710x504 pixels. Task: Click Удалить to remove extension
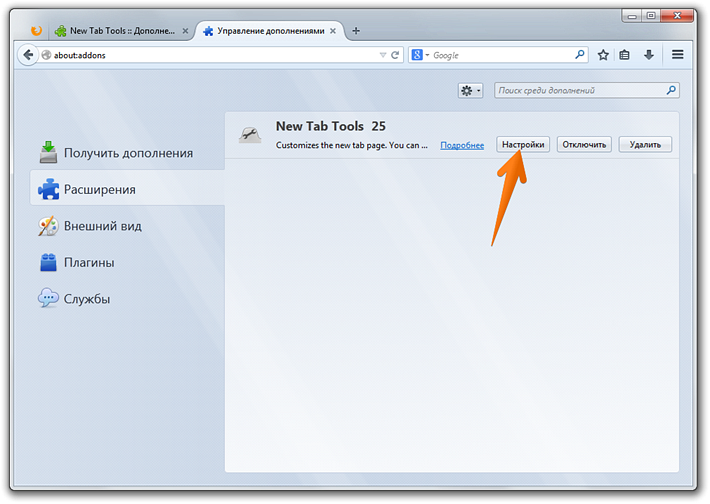pyautogui.click(x=645, y=144)
